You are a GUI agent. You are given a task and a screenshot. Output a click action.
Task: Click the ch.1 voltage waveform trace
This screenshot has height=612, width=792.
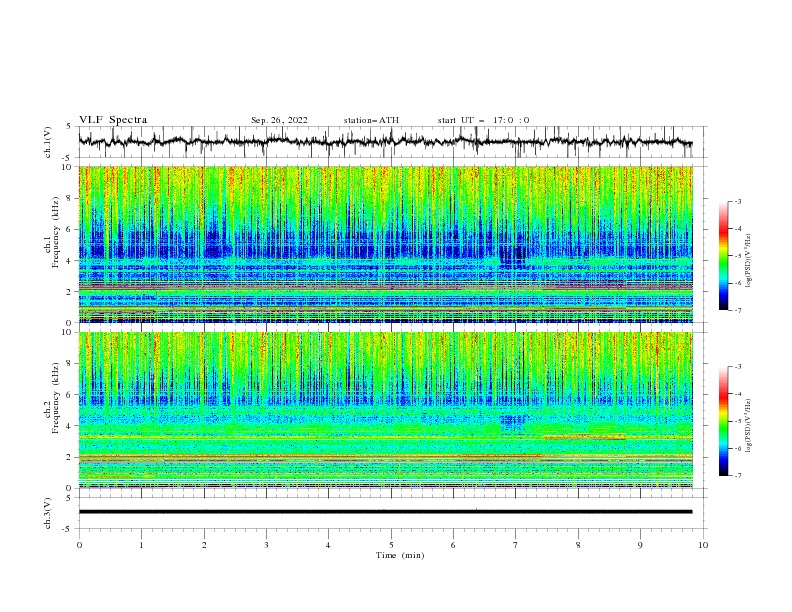[x=385, y=142]
